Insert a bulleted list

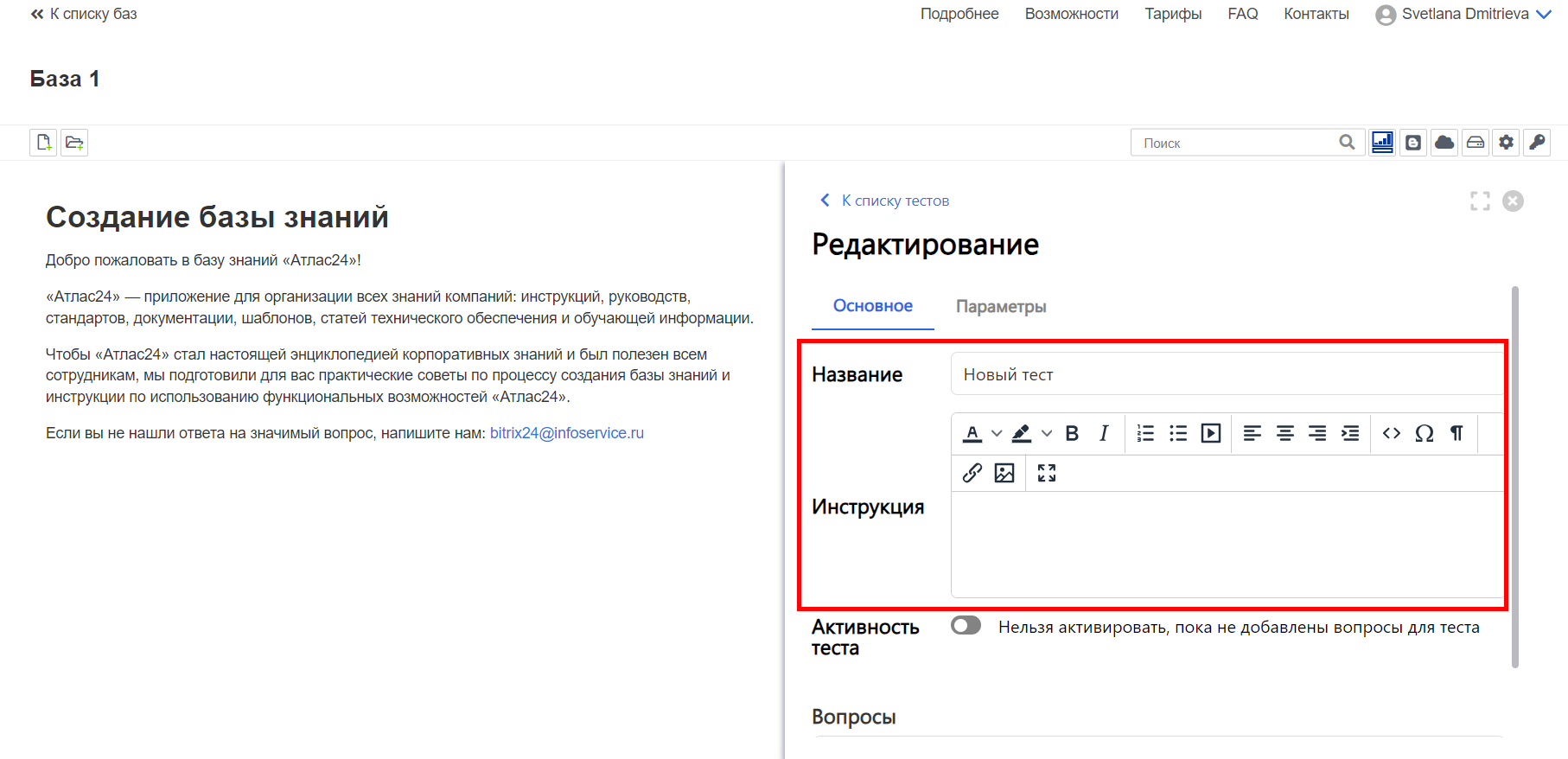click(1178, 434)
